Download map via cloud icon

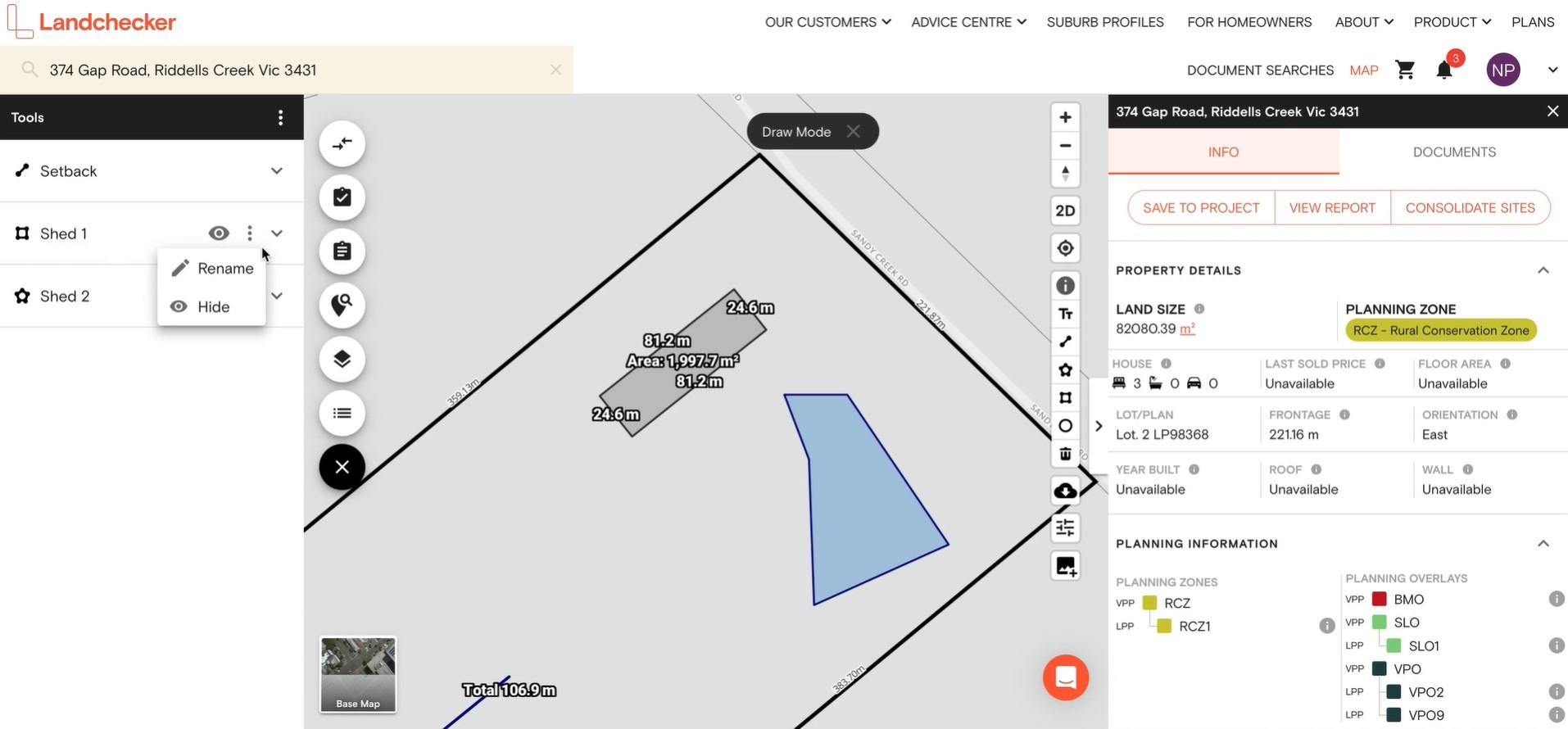click(x=1065, y=491)
